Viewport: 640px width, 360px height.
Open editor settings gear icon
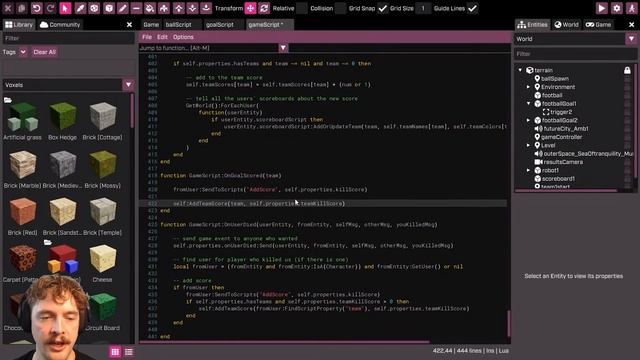(x=617, y=8)
